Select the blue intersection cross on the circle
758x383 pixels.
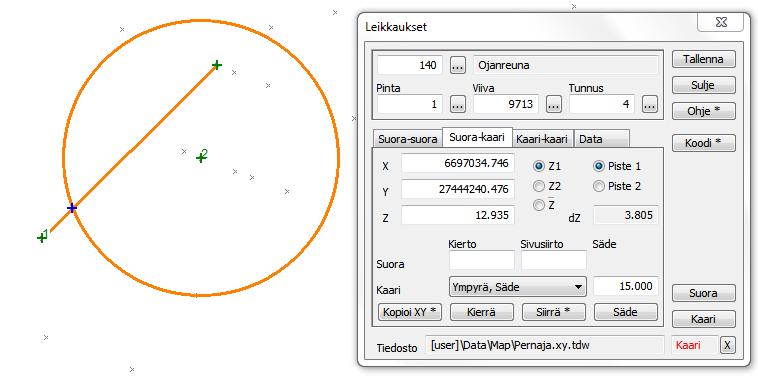pyautogui.click(x=72, y=208)
